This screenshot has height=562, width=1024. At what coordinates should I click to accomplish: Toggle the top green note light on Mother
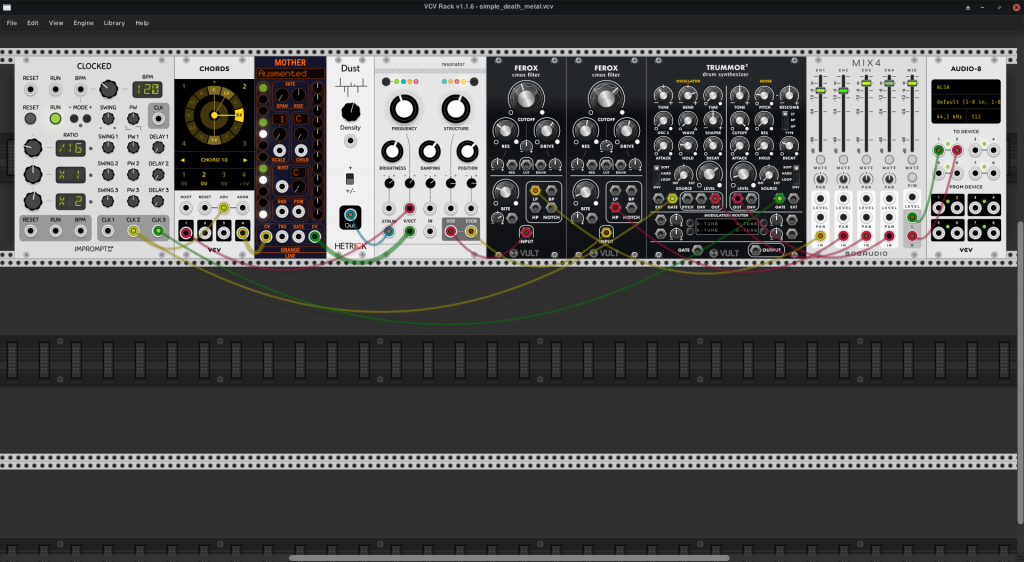pos(263,88)
